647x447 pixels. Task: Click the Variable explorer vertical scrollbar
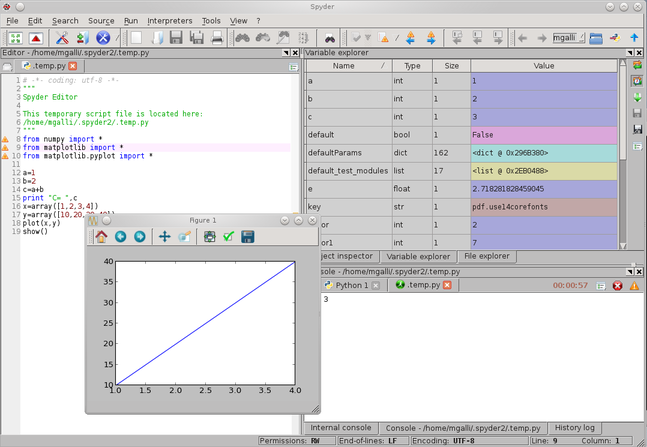pyautogui.click(x=623, y=154)
